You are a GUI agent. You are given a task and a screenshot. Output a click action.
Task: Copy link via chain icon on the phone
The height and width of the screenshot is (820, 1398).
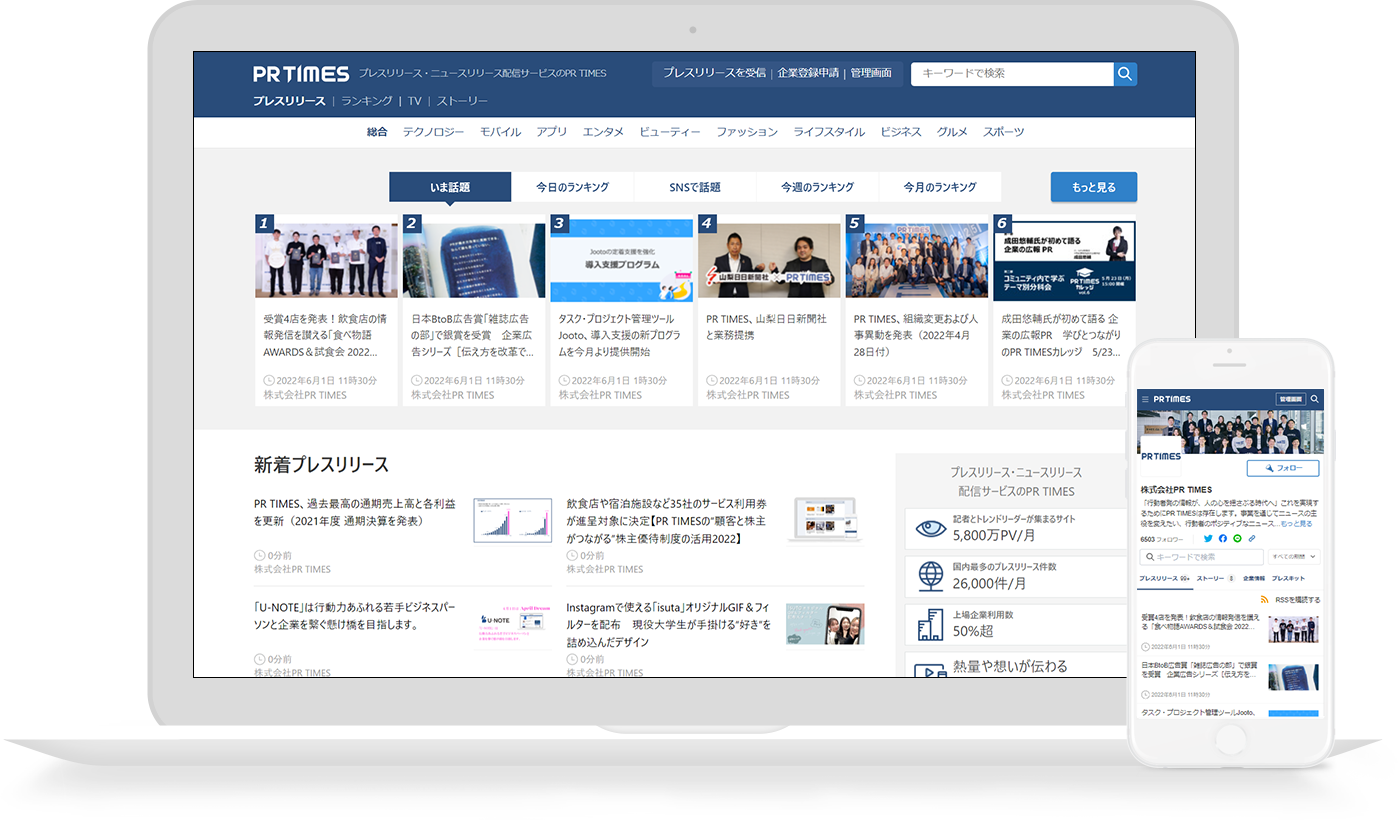click(1251, 539)
